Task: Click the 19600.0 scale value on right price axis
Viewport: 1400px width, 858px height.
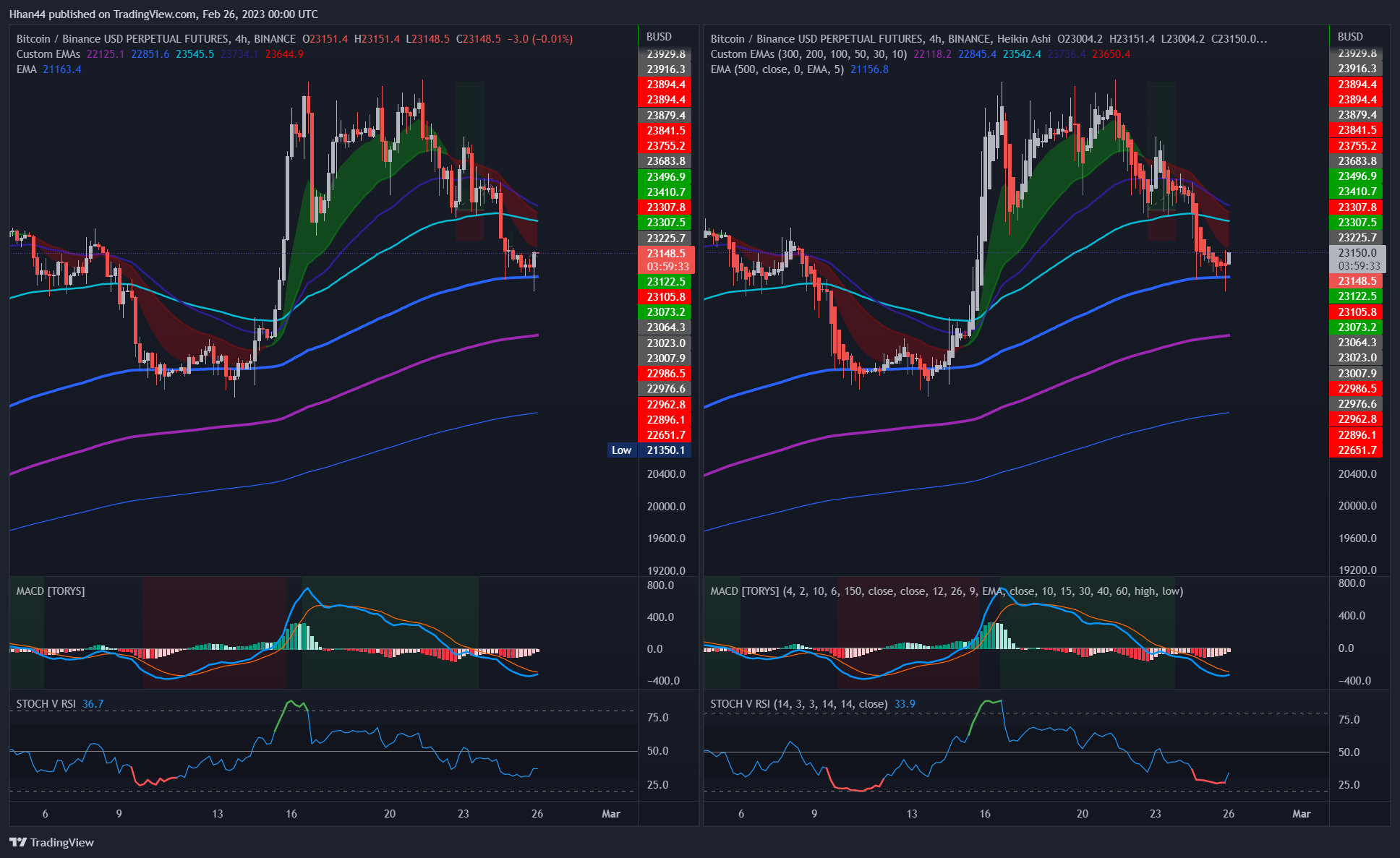Action: tap(1357, 539)
